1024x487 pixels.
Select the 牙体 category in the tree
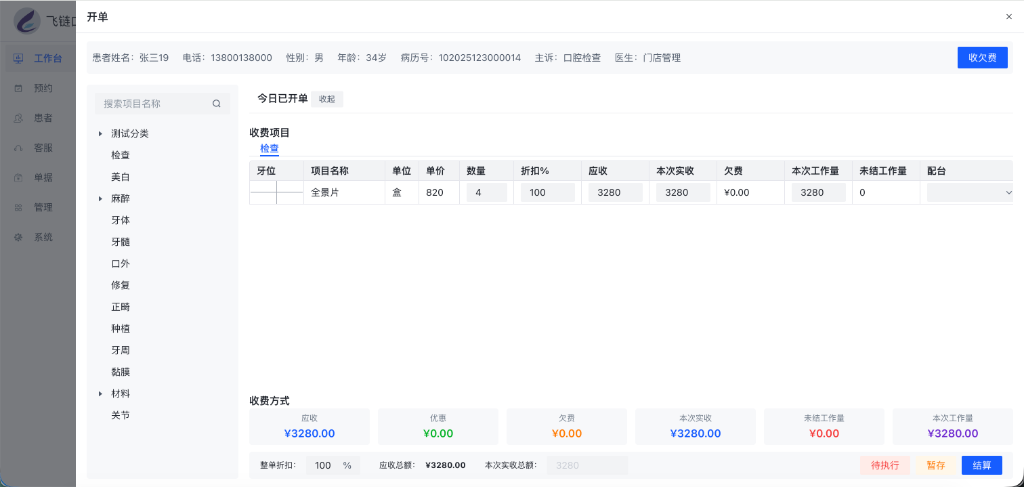pos(121,220)
